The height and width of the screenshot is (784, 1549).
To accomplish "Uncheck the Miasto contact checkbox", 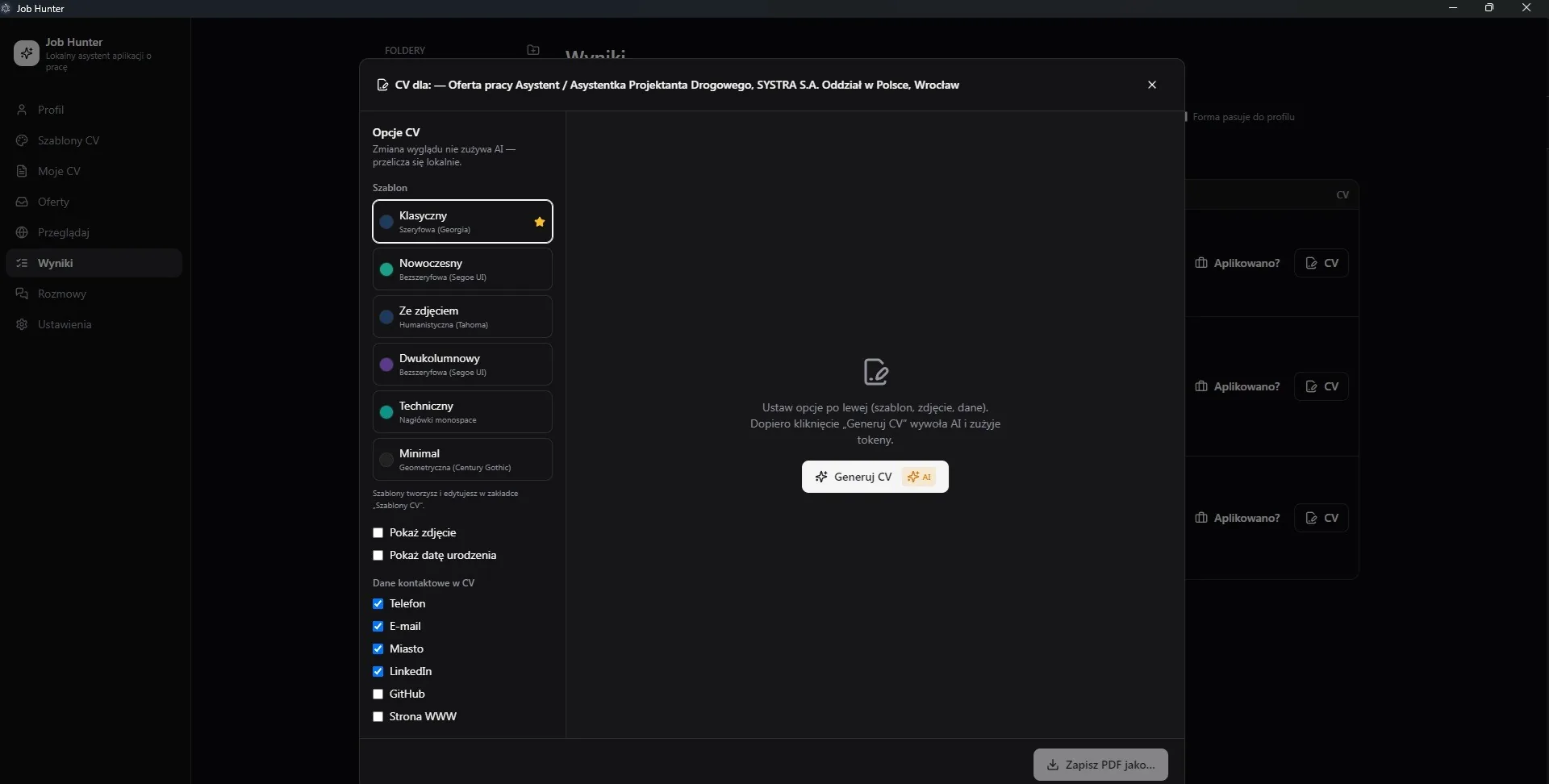I will click(378, 649).
